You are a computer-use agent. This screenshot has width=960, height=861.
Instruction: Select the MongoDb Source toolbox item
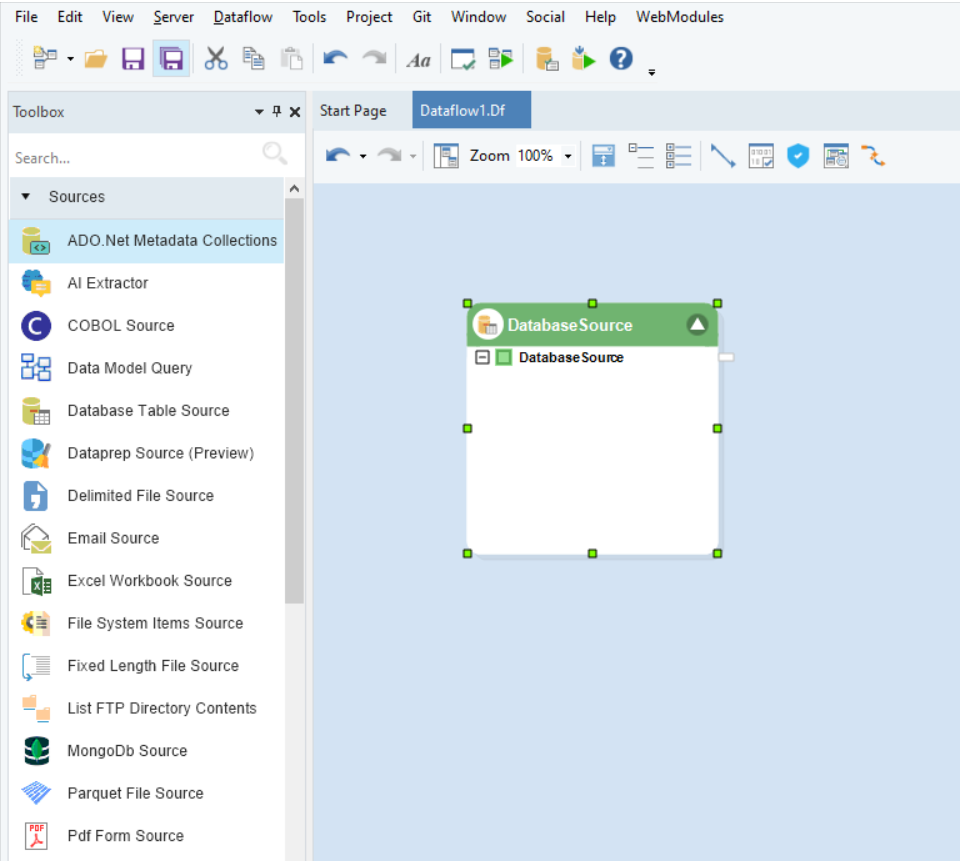coord(127,751)
